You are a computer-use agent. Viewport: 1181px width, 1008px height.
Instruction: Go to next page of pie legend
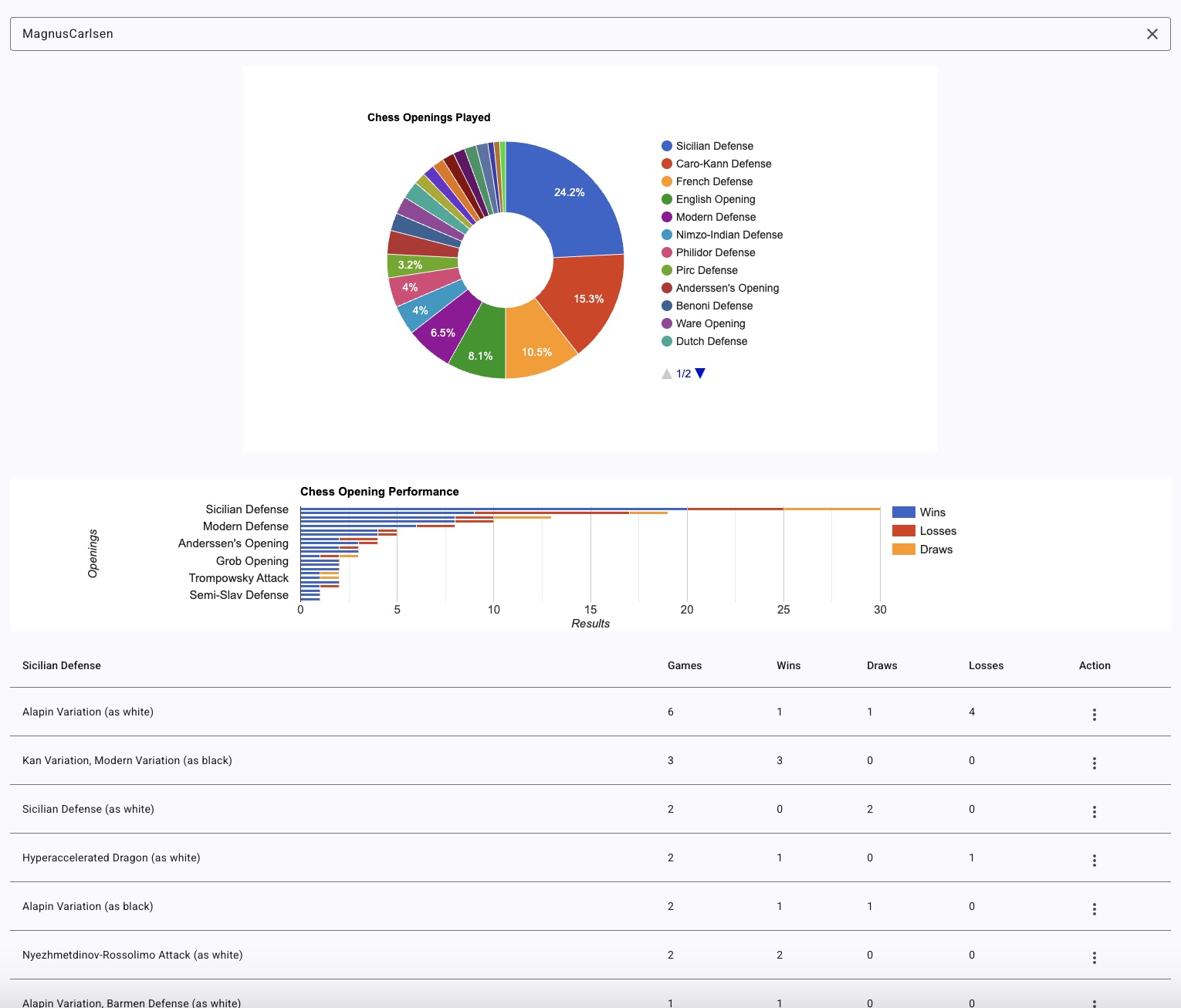tap(700, 374)
